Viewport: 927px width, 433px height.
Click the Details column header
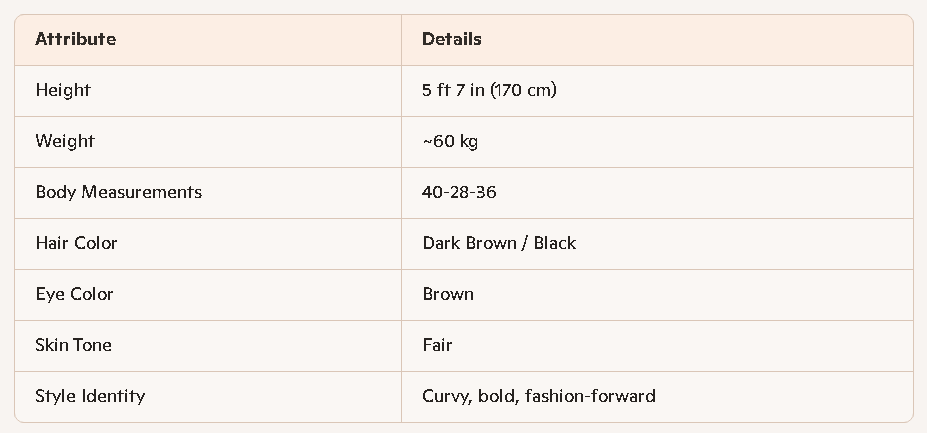point(451,40)
